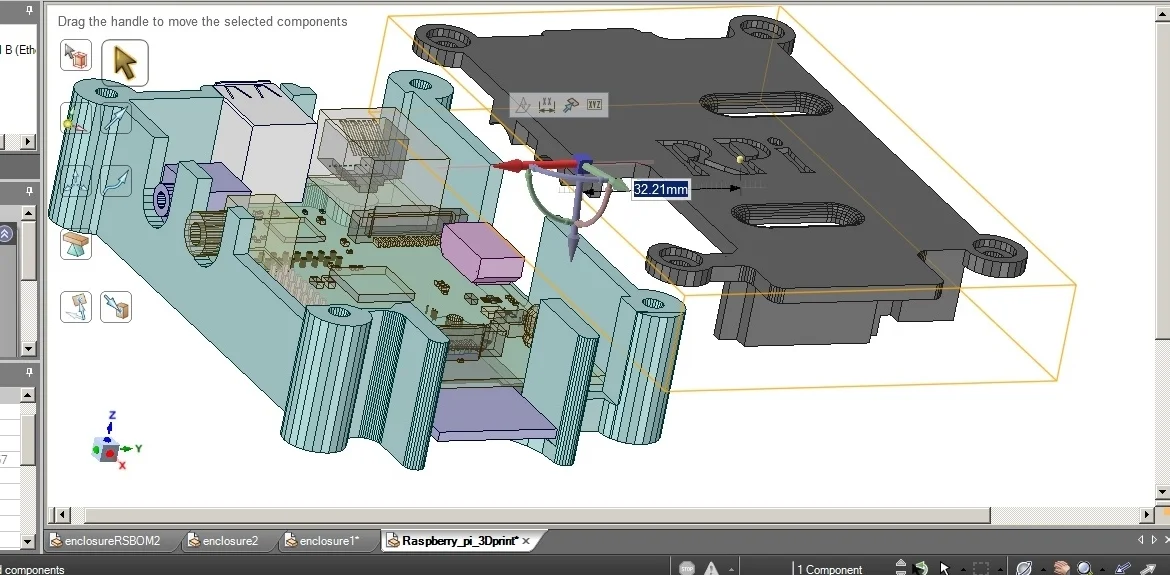Click the Spin (planet) view icon
Viewport: 1170px width, 575px height.
pyautogui.click(x=1024, y=568)
